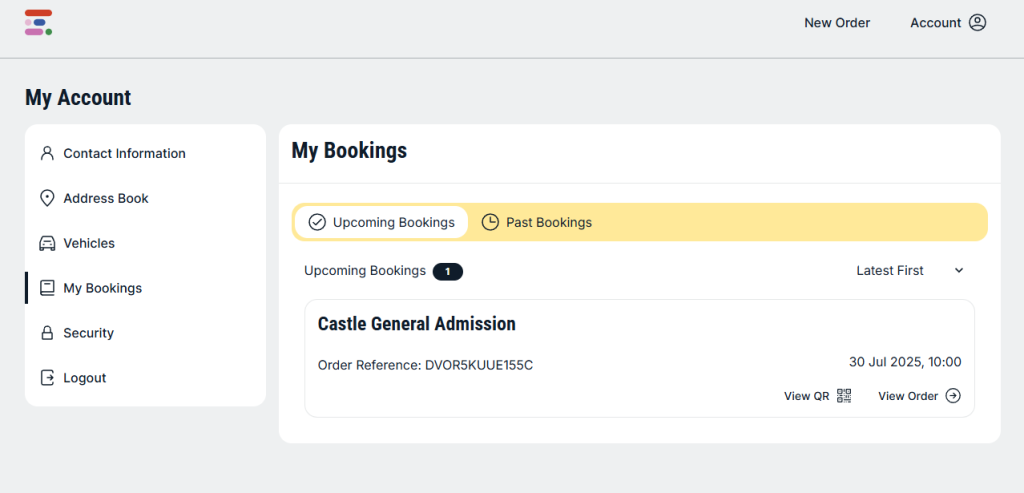The width and height of the screenshot is (1024, 493).
Task: Click the person icon beside Contact Information
Action: [46, 153]
